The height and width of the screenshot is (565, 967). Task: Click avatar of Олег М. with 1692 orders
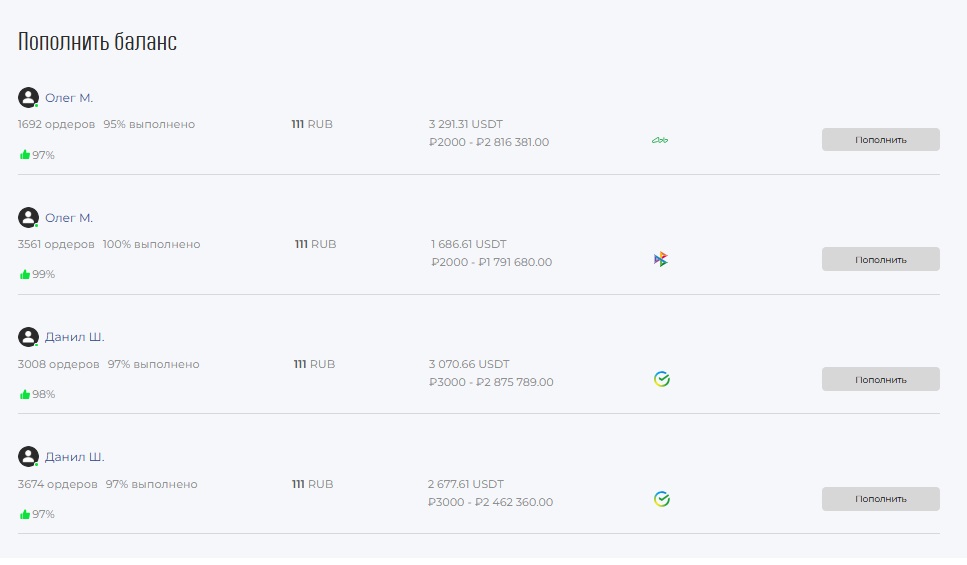click(x=28, y=97)
